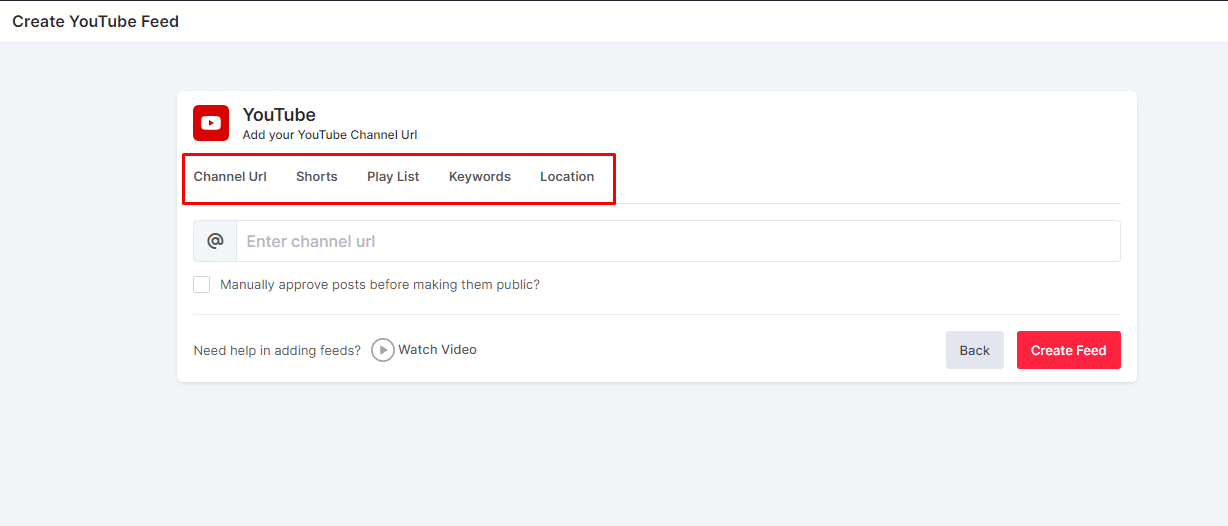Select the Play List tab
Image resolution: width=1228 pixels, height=526 pixels.
click(393, 177)
